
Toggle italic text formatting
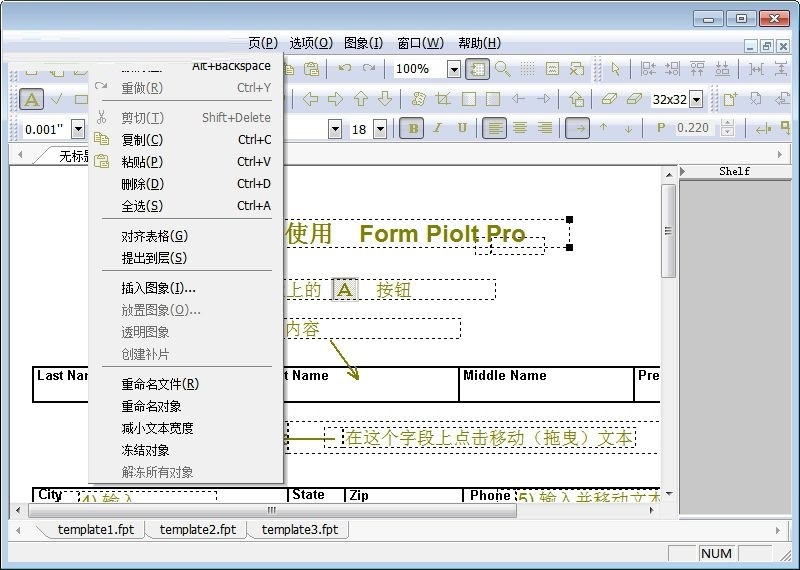point(437,128)
